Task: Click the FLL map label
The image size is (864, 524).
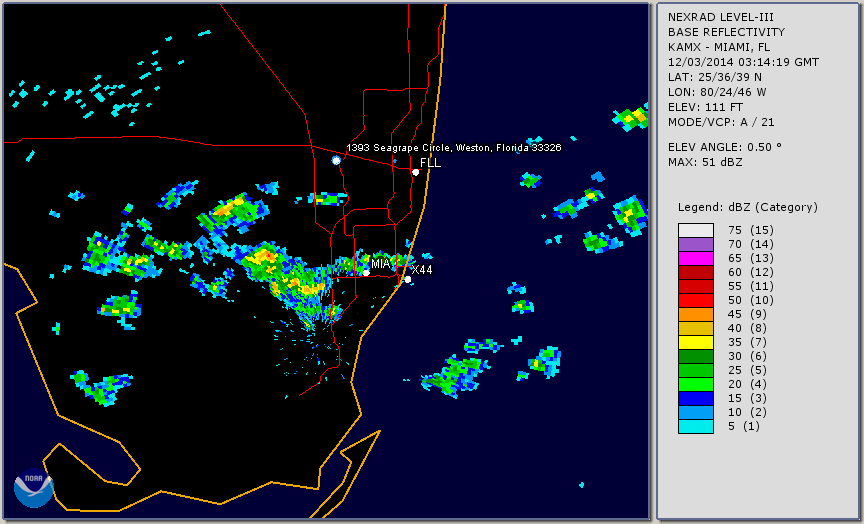Action: 430,163
